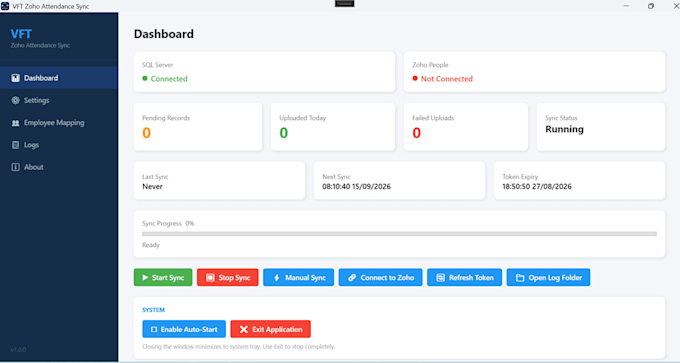Open the Settings page
This screenshot has height=363, width=680.
[59, 100]
